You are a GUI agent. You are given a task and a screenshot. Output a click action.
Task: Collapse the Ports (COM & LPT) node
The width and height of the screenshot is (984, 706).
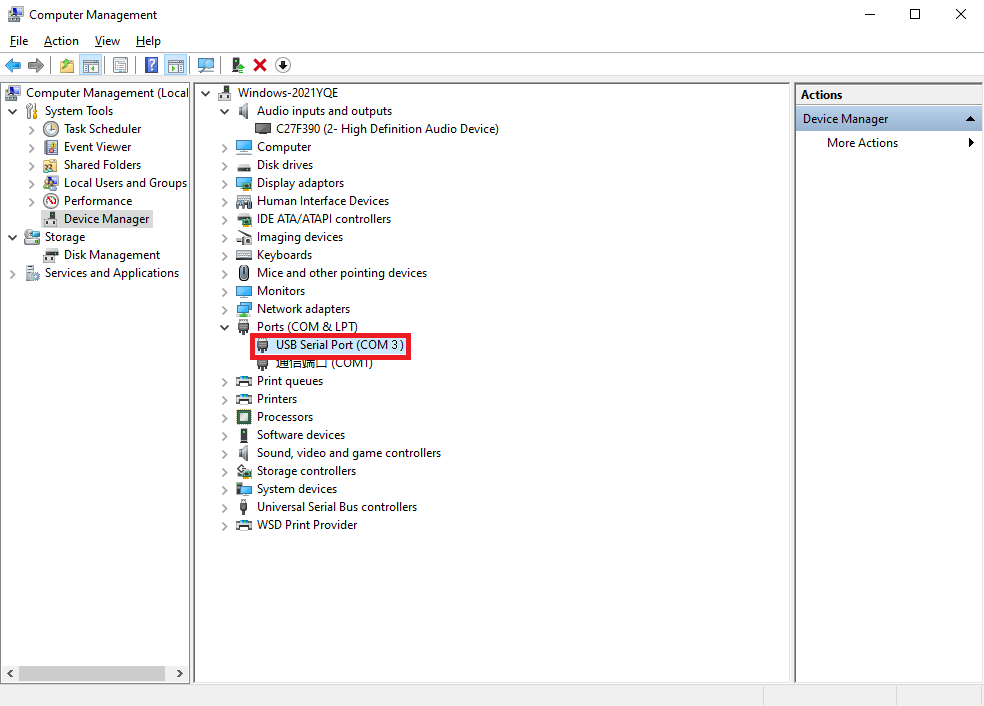pos(225,327)
